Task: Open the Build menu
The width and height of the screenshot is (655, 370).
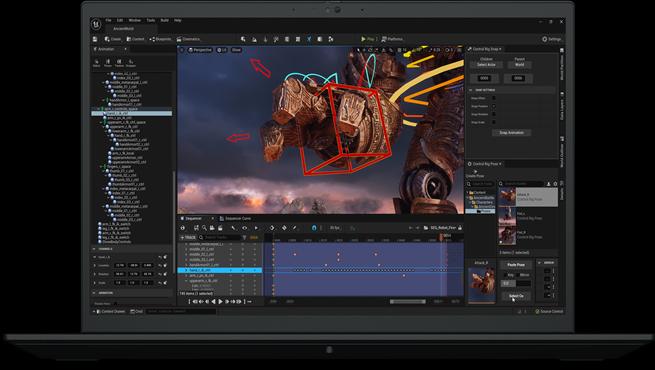Action: pos(165,20)
